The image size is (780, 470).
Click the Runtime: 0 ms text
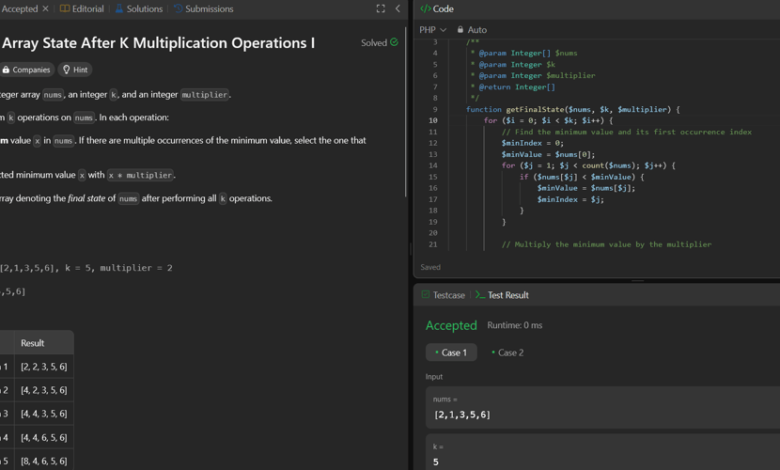(x=514, y=325)
